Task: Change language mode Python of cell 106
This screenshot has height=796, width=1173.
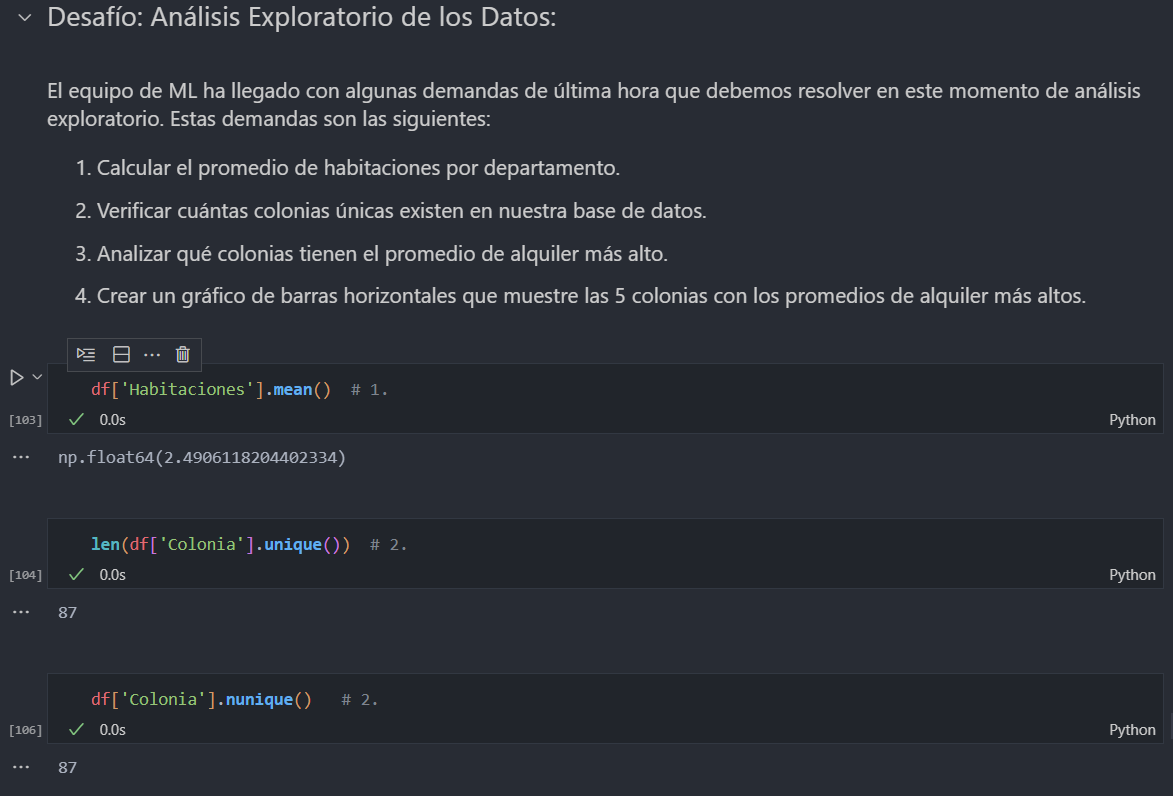Action: (1132, 729)
